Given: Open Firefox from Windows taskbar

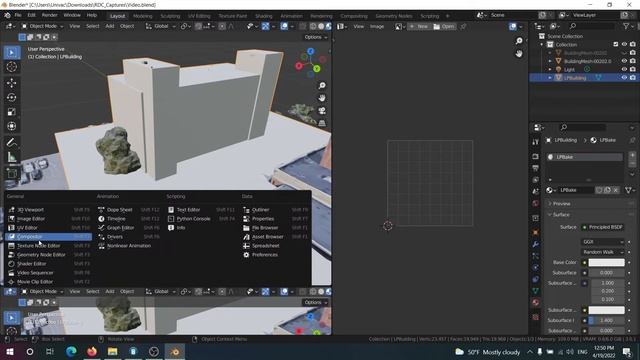Looking at the screenshot, I should tap(92, 351).
